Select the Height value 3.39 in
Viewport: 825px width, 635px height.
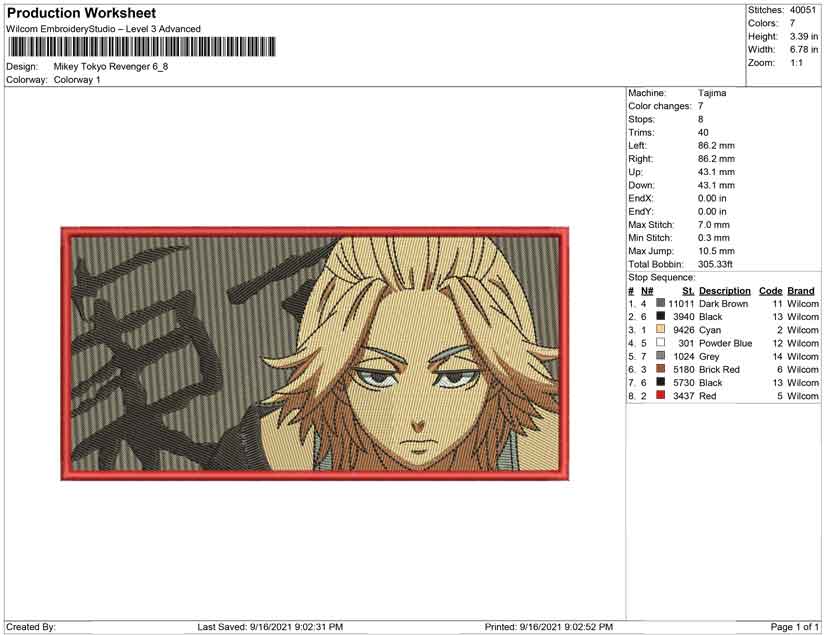click(x=803, y=36)
